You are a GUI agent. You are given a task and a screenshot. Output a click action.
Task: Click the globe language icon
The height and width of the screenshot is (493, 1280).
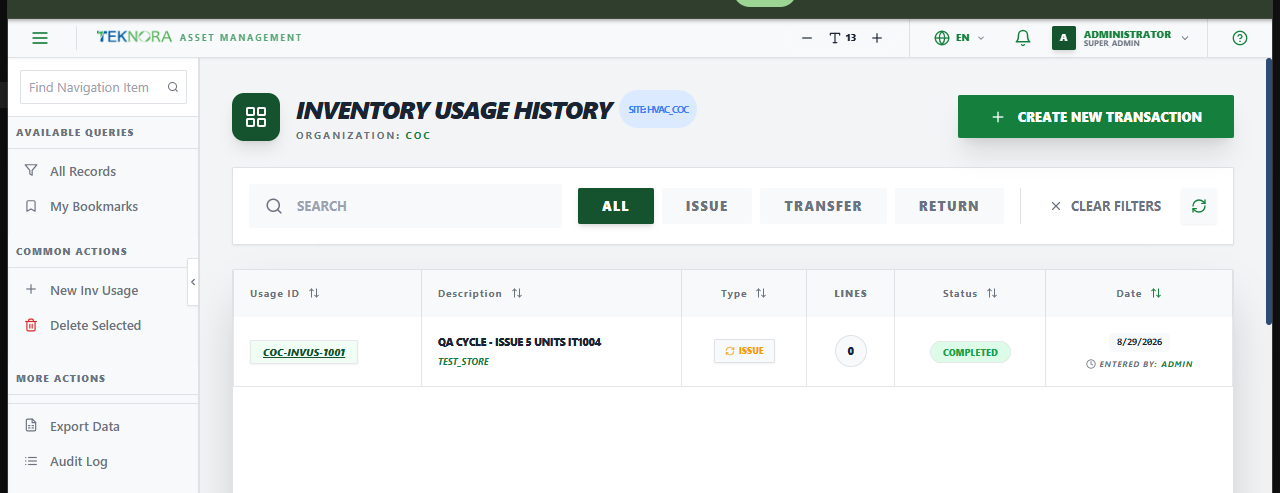tap(941, 38)
